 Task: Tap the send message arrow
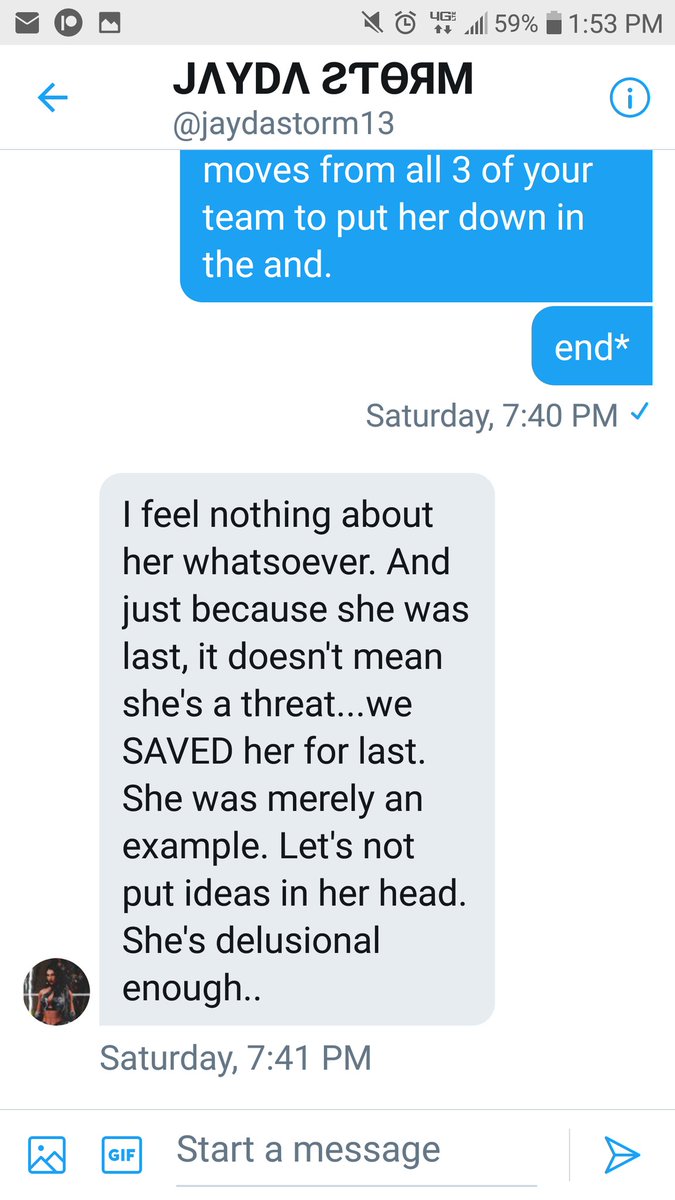622,1154
